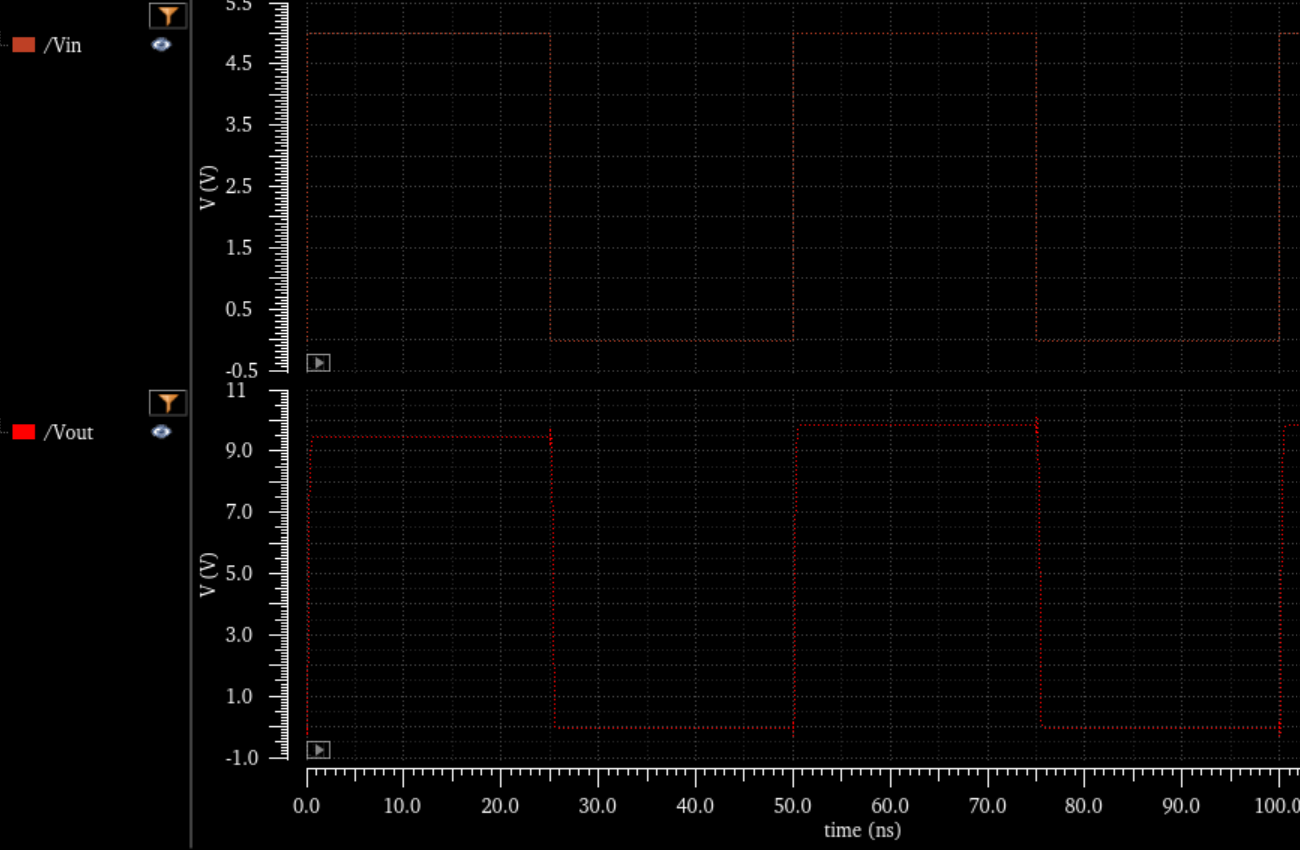Click the "0.0" time axis value
The image size is (1300, 850).
point(307,806)
